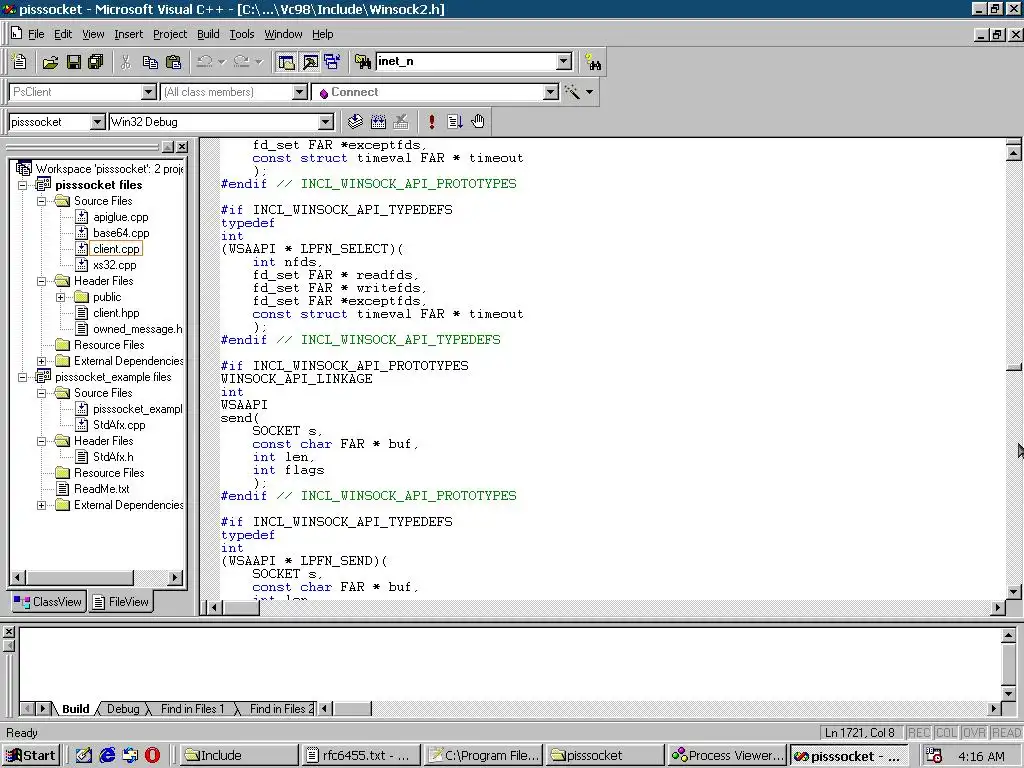Click the Build toolbar icon
Viewport: 1024px width, 768px height.
click(x=378, y=121)
